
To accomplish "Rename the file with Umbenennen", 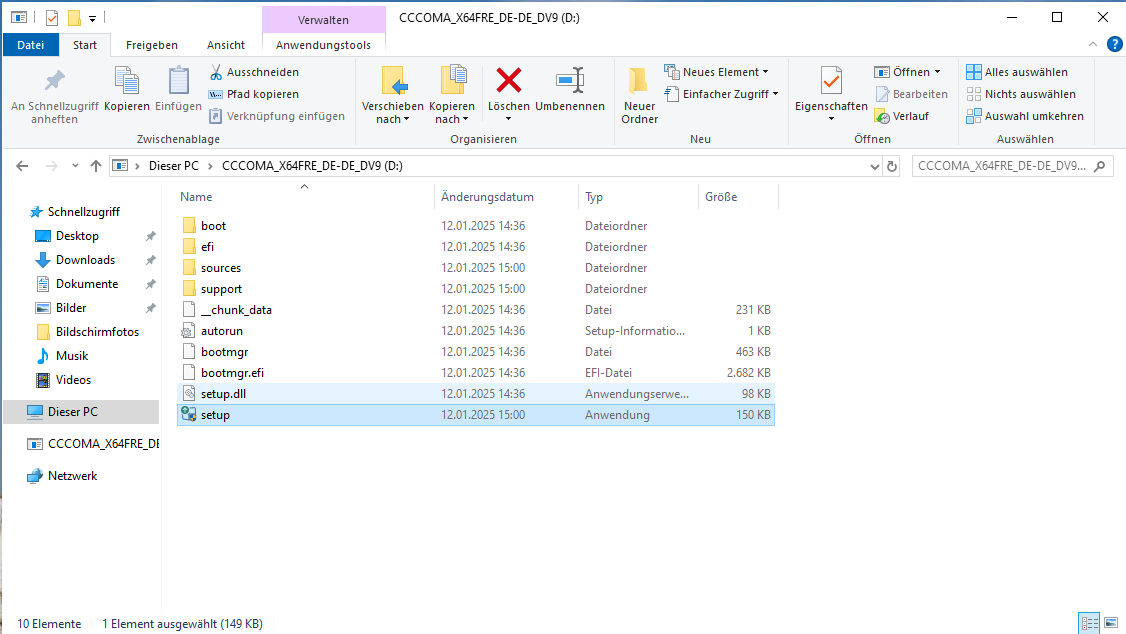I will tap(569, 89).
